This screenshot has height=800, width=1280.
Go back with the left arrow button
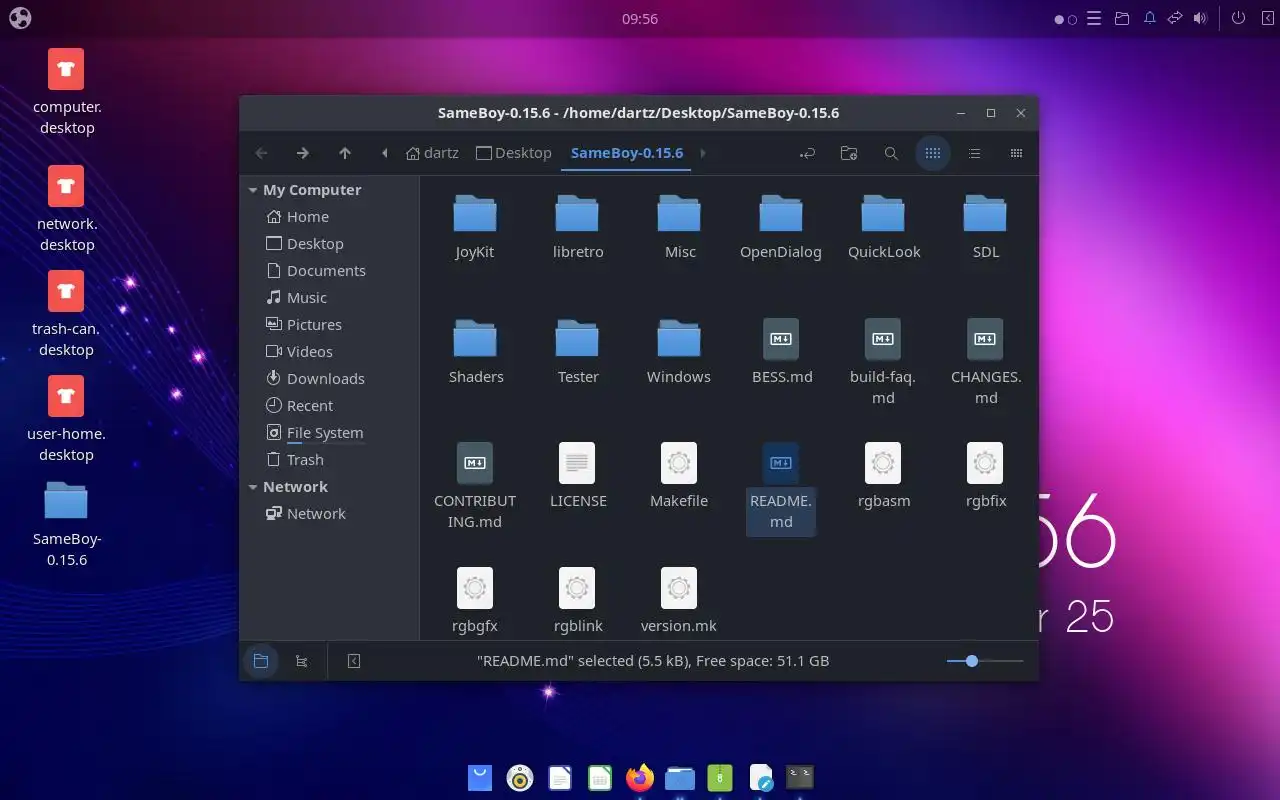coord(262,153)
